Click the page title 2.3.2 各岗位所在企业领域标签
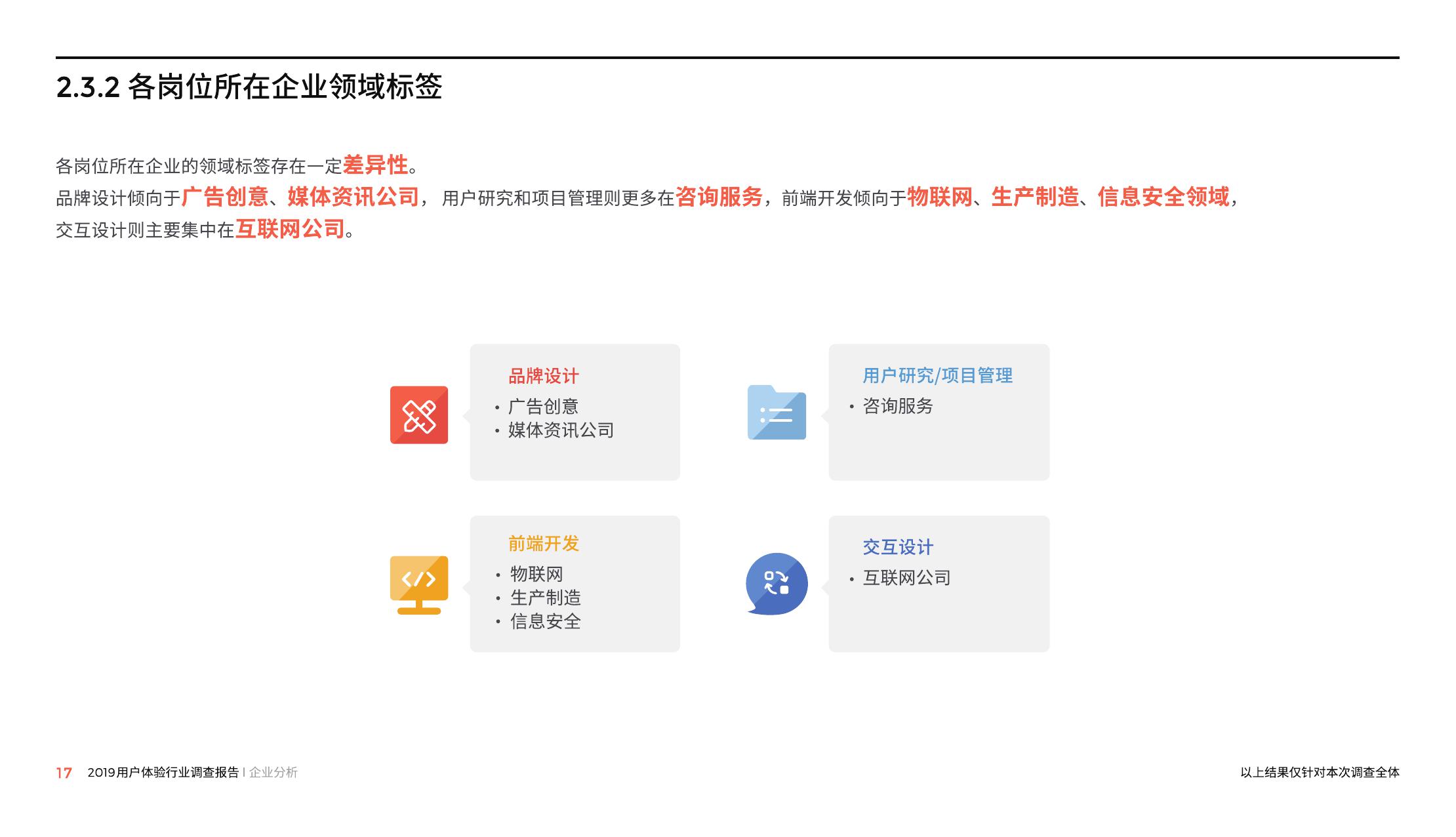Viewport: 1456px width, 837px height. [249, 87]
